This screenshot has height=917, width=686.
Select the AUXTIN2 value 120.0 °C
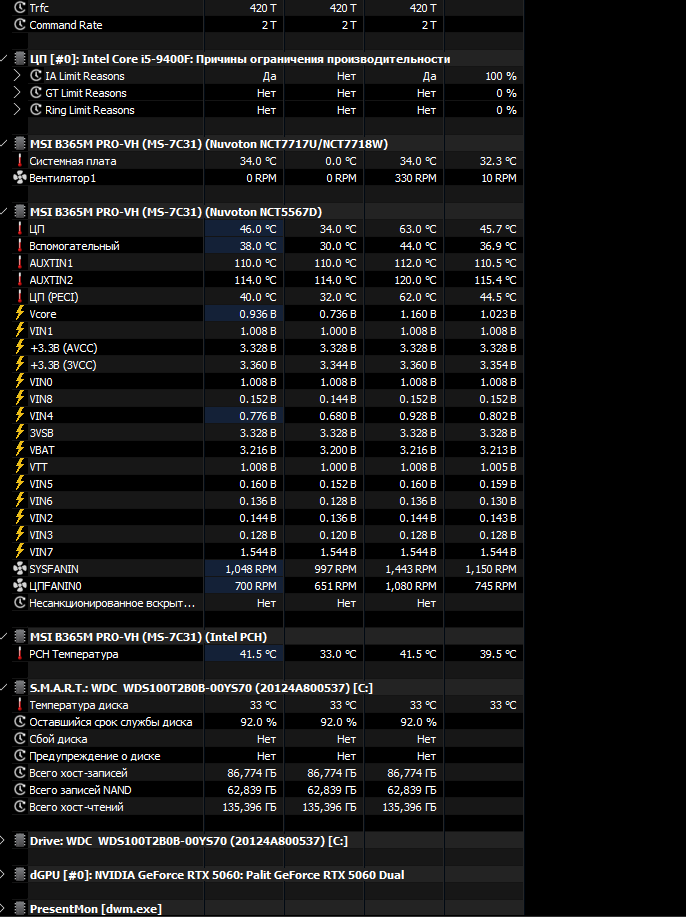tap(415, 280)
